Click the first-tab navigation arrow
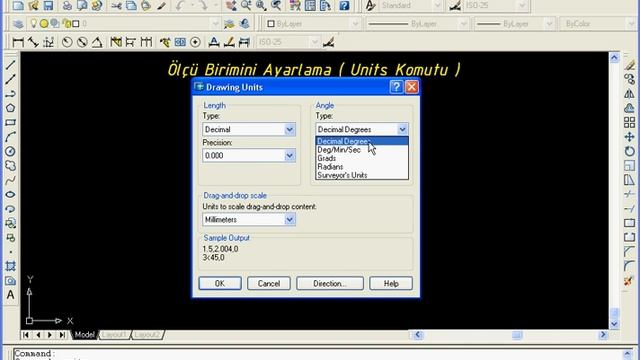The height and width of the screenshot is (360, 640). (x=26, y=335)
